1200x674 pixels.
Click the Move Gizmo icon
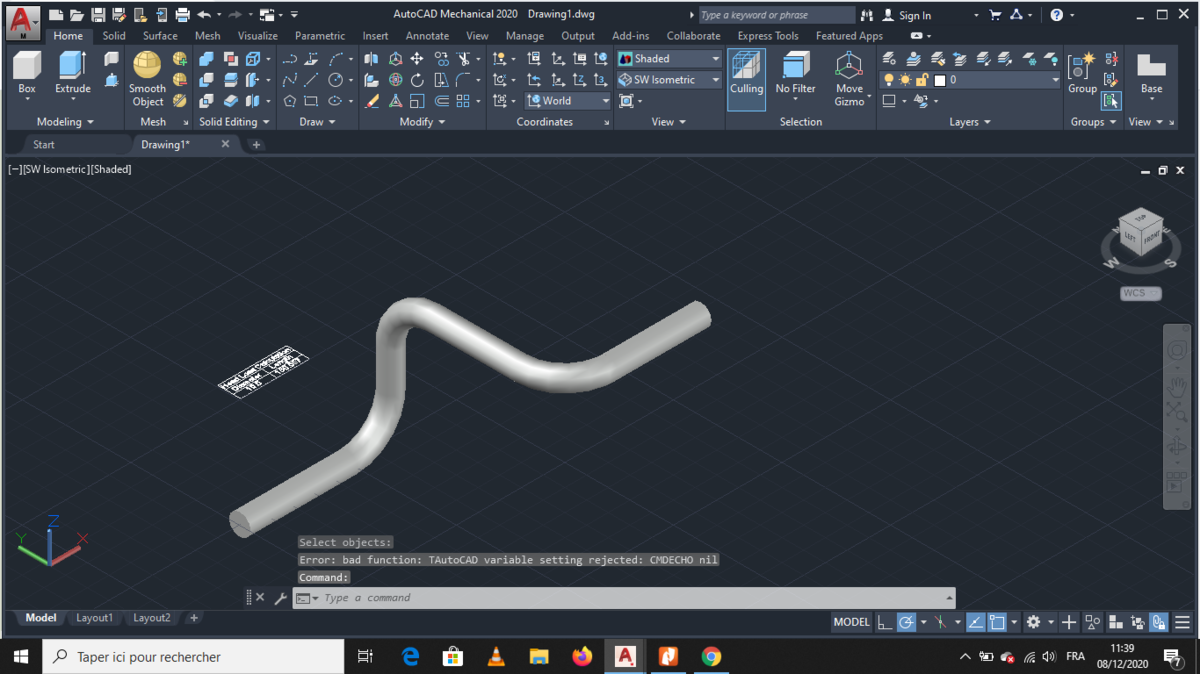click(x=849, y=68)
